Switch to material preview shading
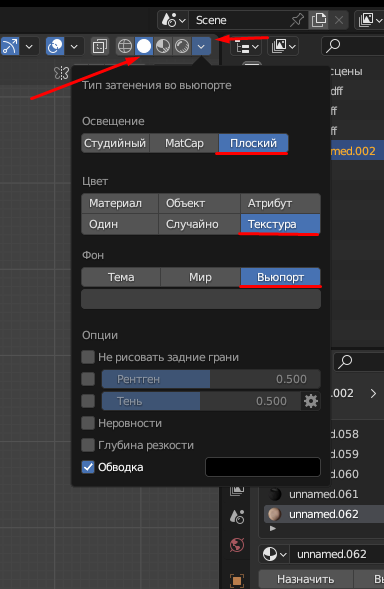 [163, 47]
